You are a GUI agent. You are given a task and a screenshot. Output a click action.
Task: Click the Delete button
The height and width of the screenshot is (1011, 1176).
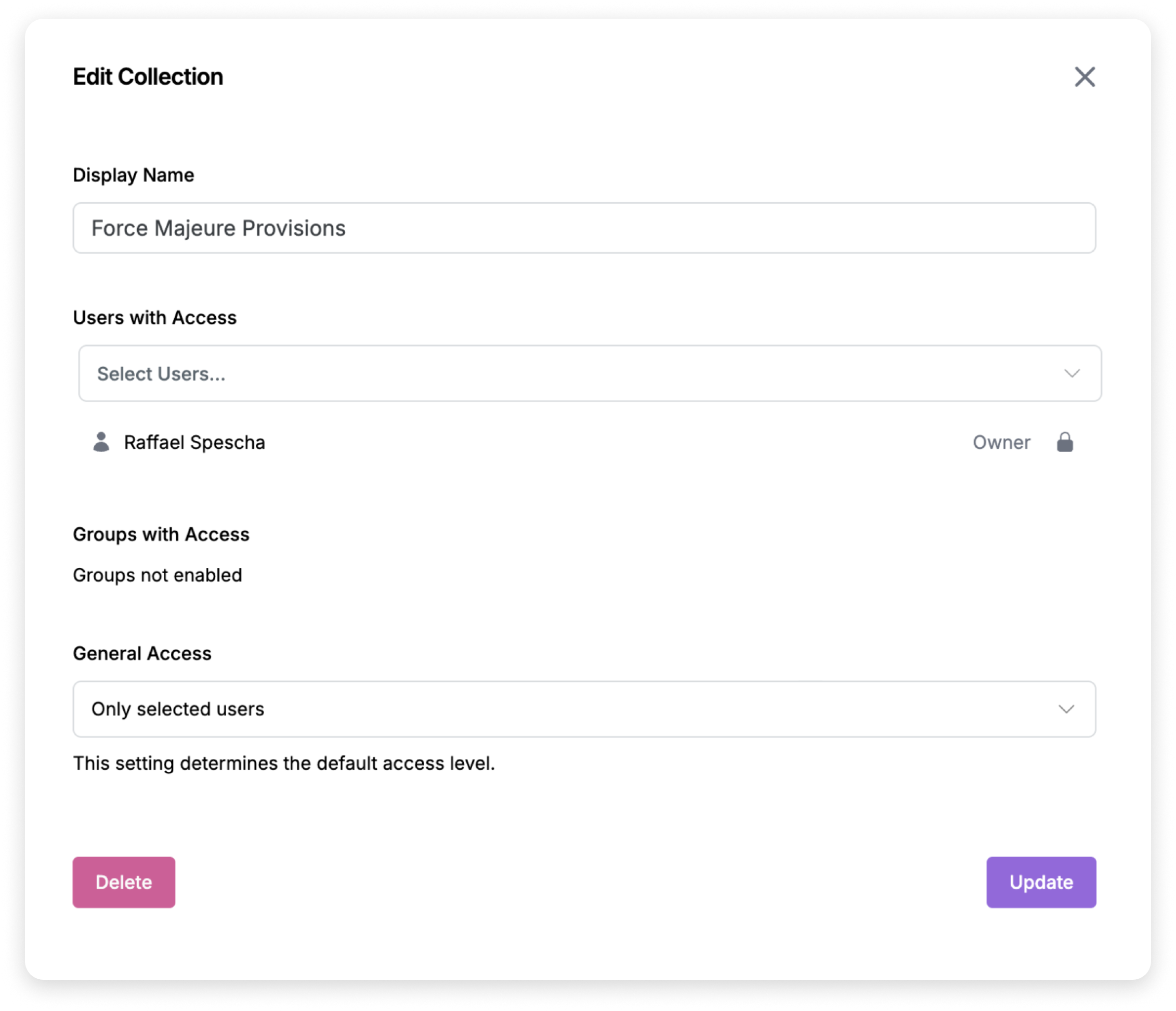[x=124, y=882]
